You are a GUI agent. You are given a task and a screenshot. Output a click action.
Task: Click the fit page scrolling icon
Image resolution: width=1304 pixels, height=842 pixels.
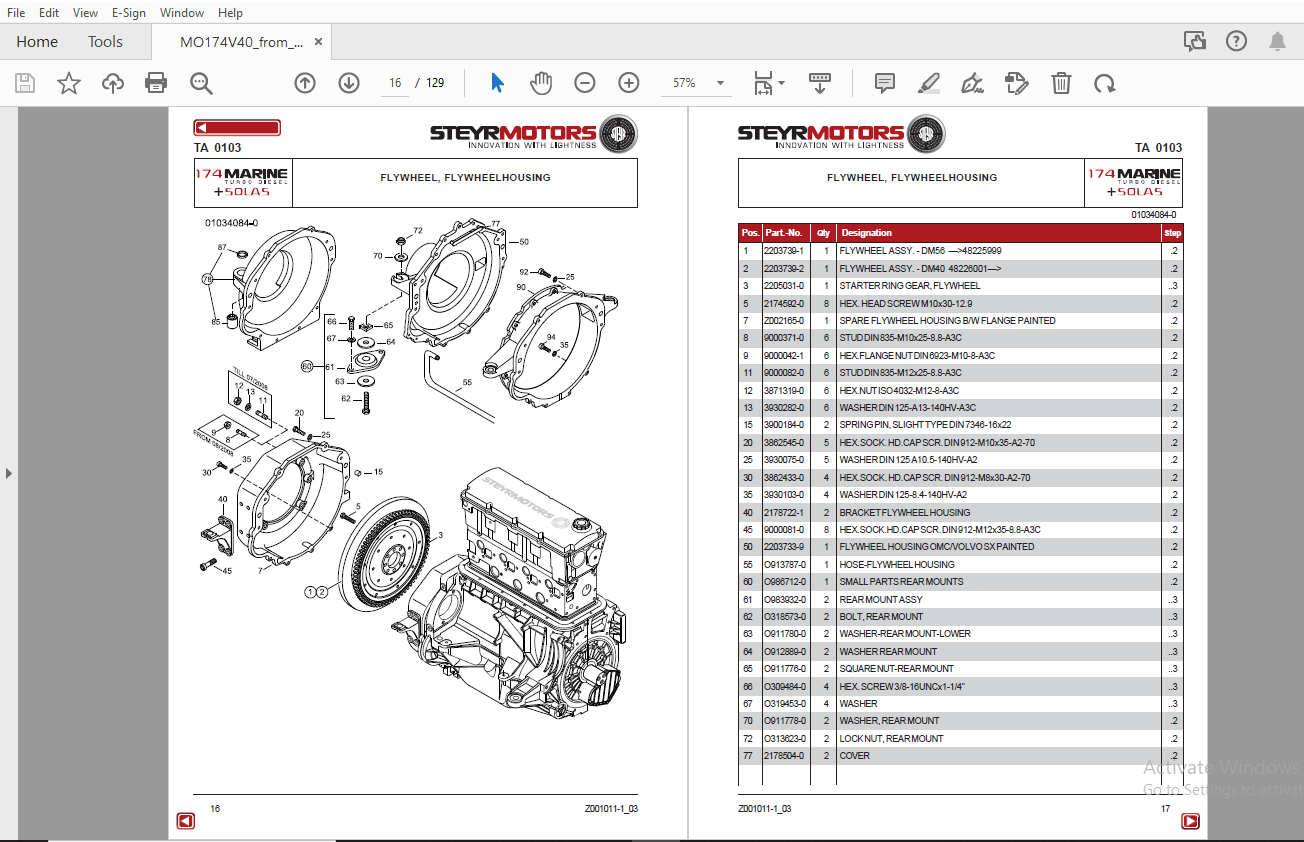click(x=763, y=83)
